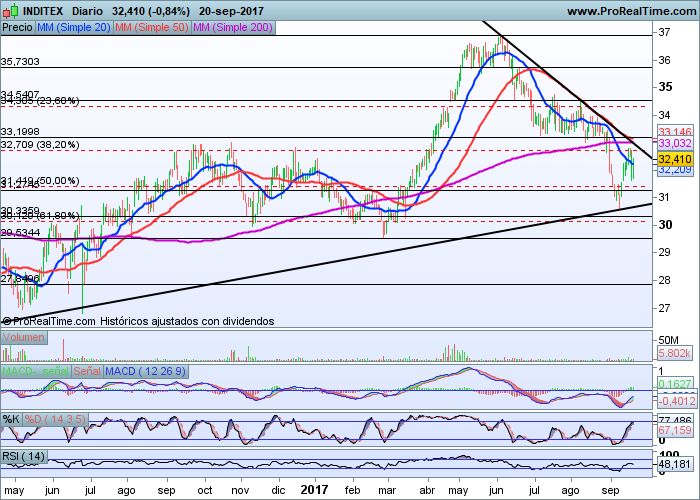Viewport: 700px width, 500px height.
Task: Click the 50M volume scale value
Action: click(x=668, y=340)
